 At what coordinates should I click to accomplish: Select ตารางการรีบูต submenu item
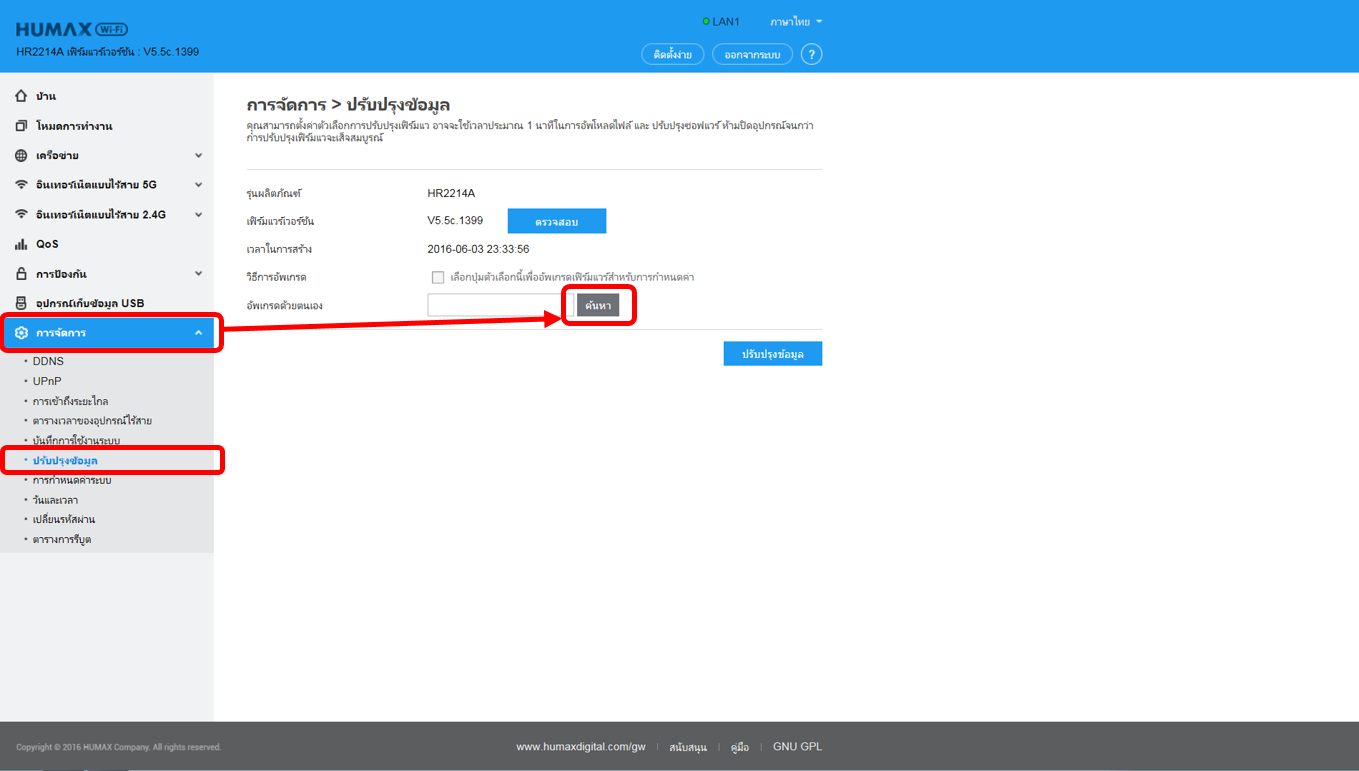click(x=62, y=540)
